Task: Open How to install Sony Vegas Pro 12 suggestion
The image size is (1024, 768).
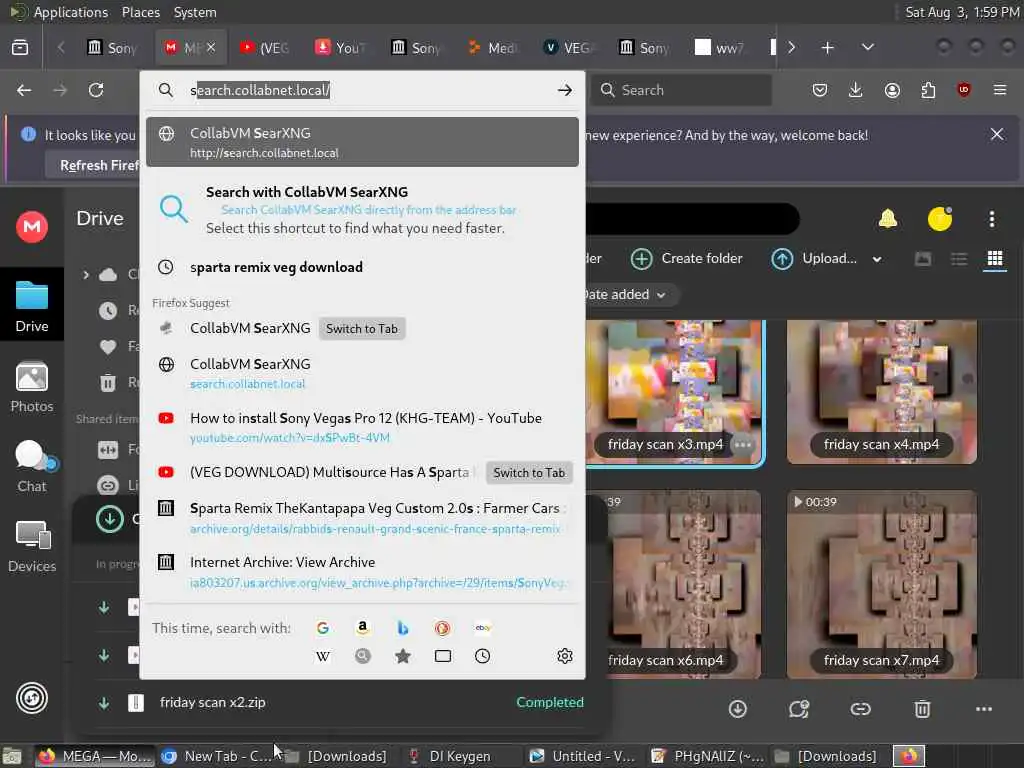Action: click(x=362, y=427)
